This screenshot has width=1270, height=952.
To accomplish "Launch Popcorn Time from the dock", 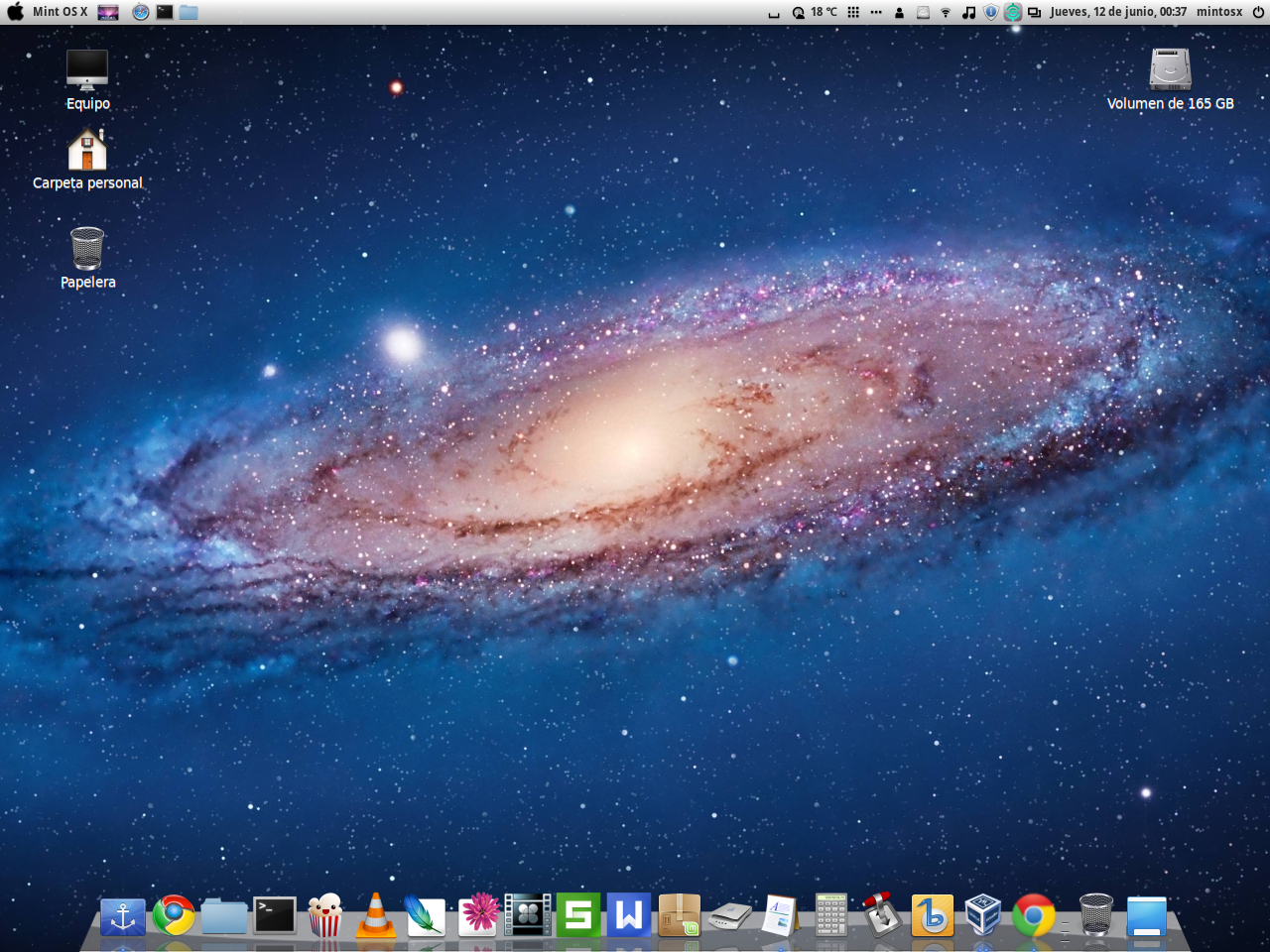I will coord(325,914).
